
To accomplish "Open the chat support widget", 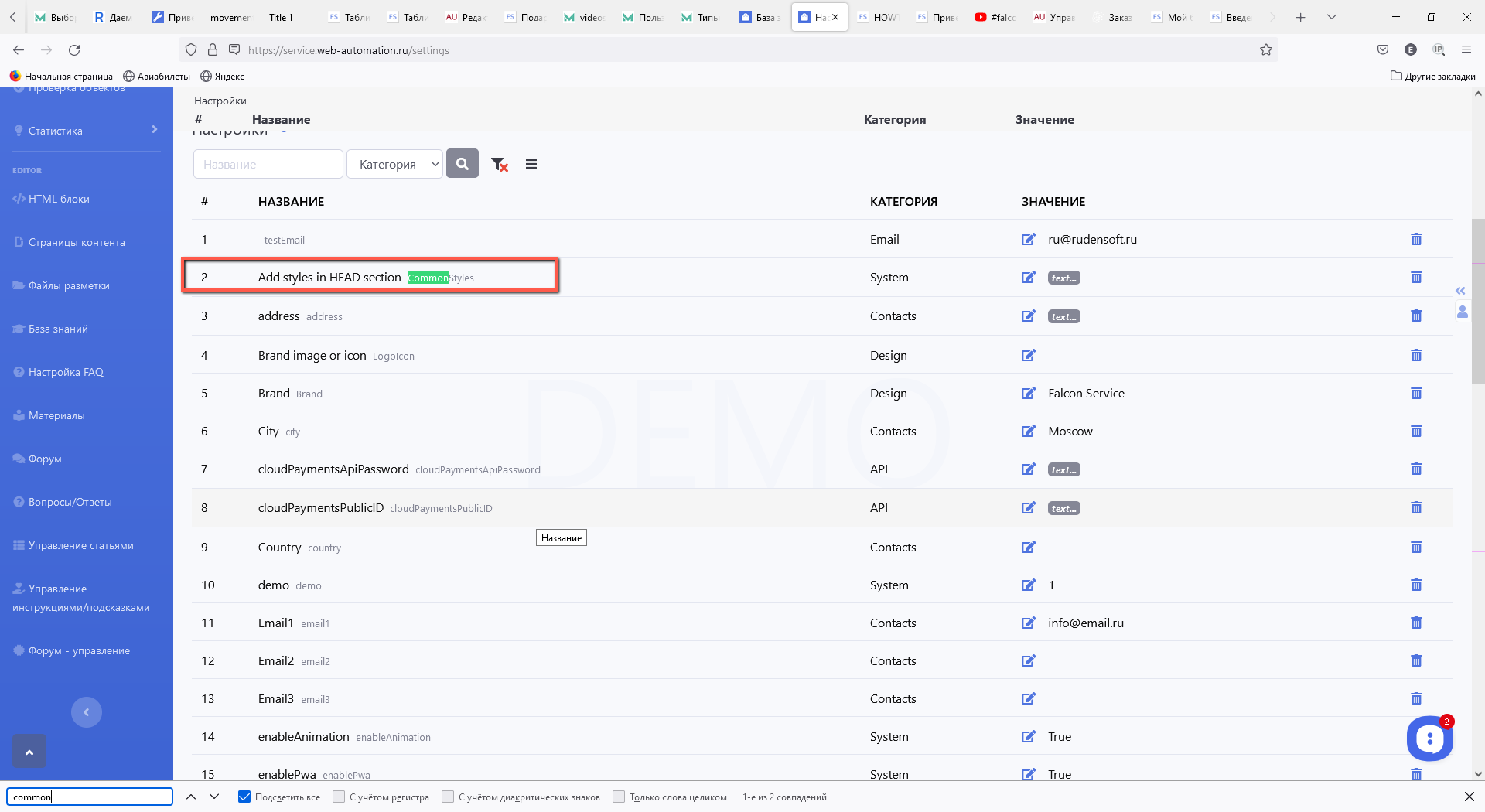I will click(1429, 739).
